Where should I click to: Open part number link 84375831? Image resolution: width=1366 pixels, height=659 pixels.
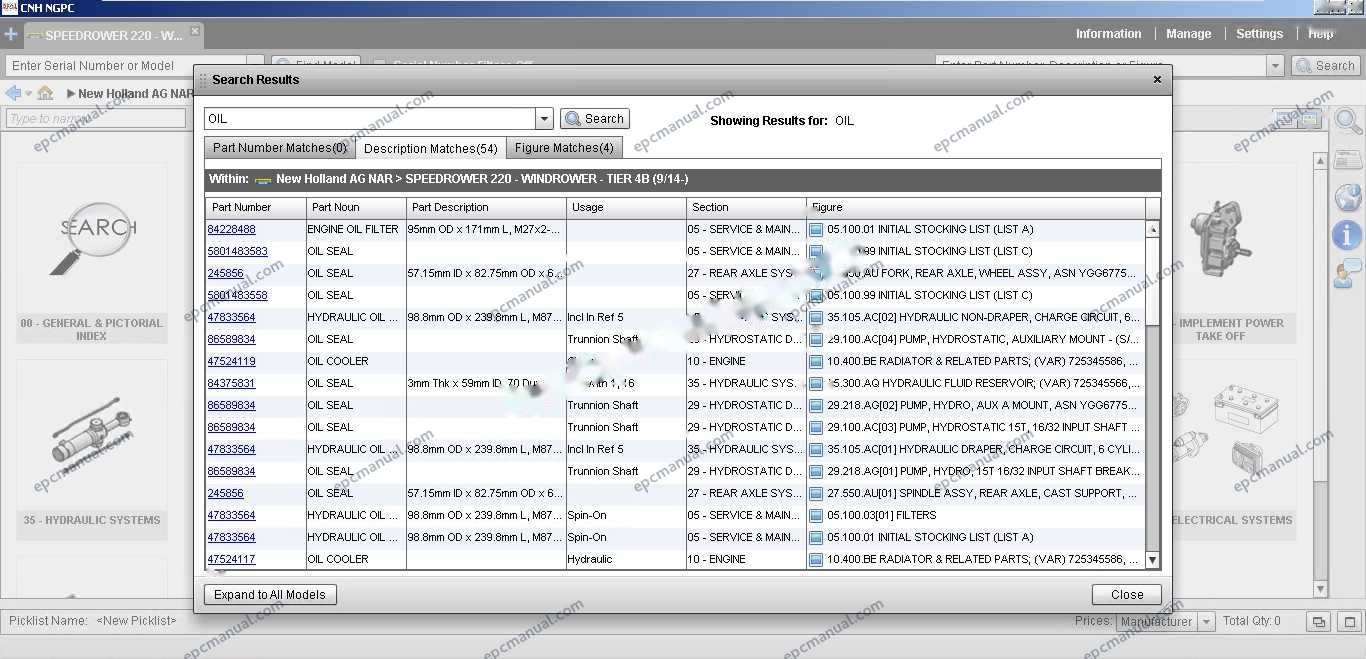[x=231, y=383]
